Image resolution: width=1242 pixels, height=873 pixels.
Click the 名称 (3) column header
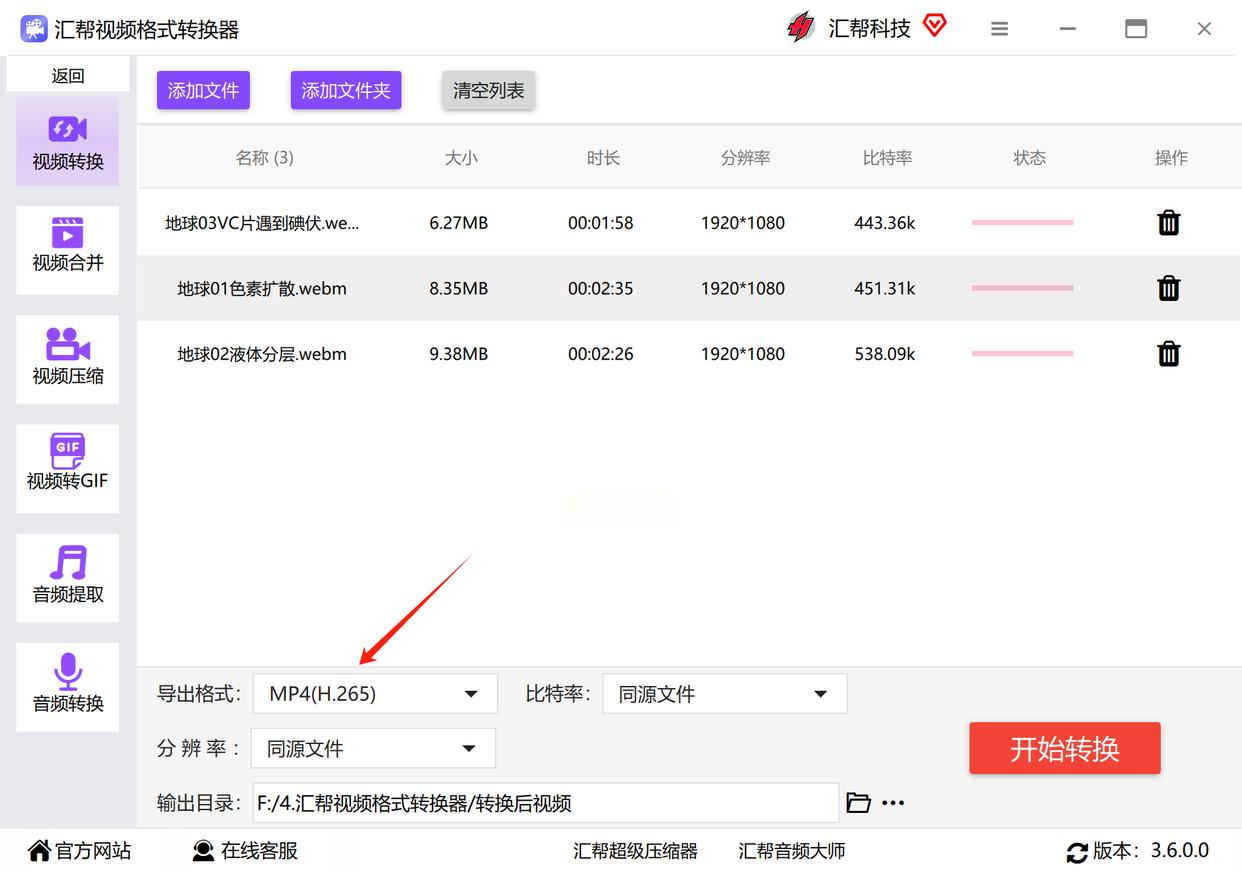pos(264,158)
